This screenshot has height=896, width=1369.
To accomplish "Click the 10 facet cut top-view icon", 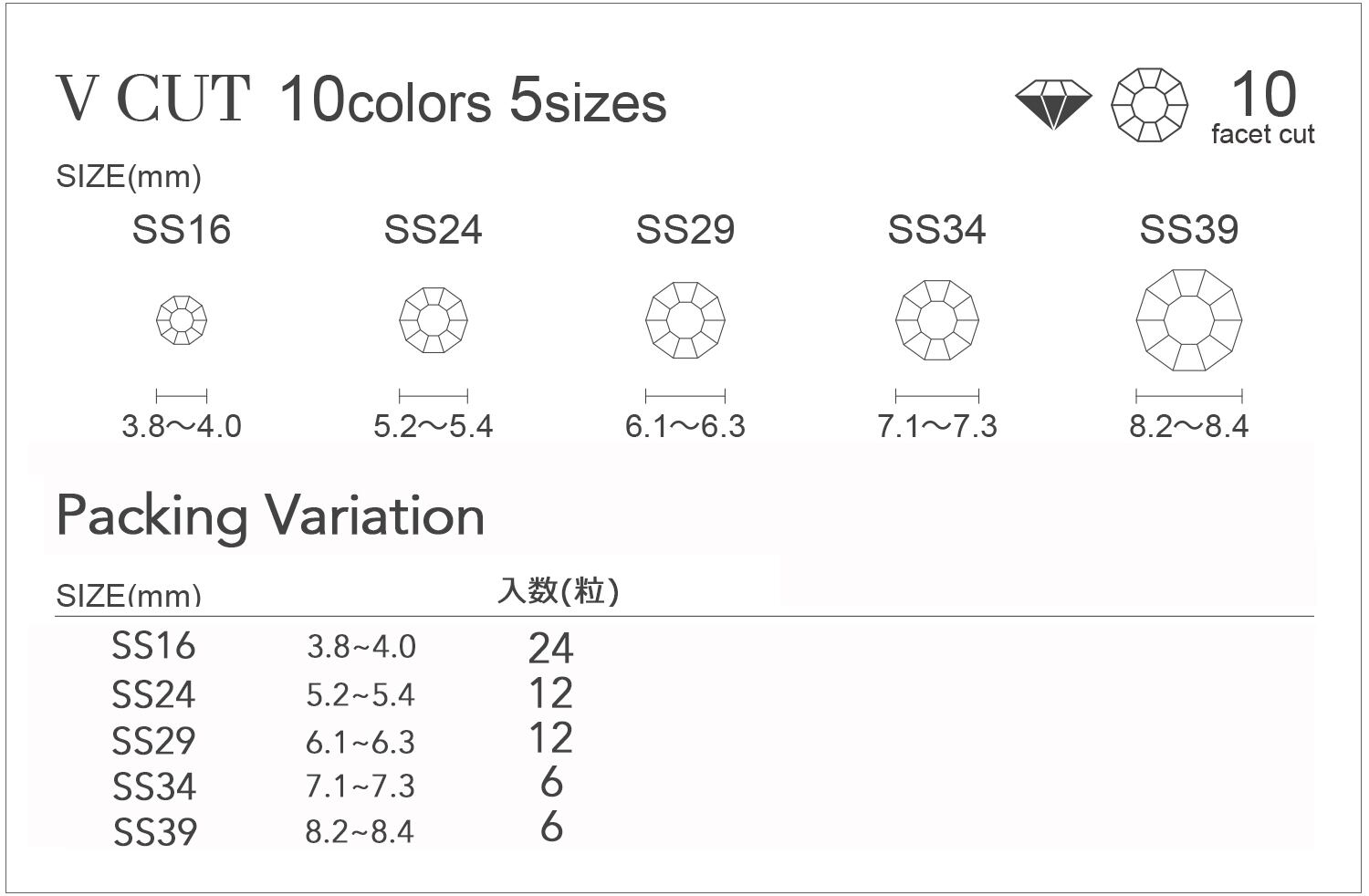I will [1150, 104].
